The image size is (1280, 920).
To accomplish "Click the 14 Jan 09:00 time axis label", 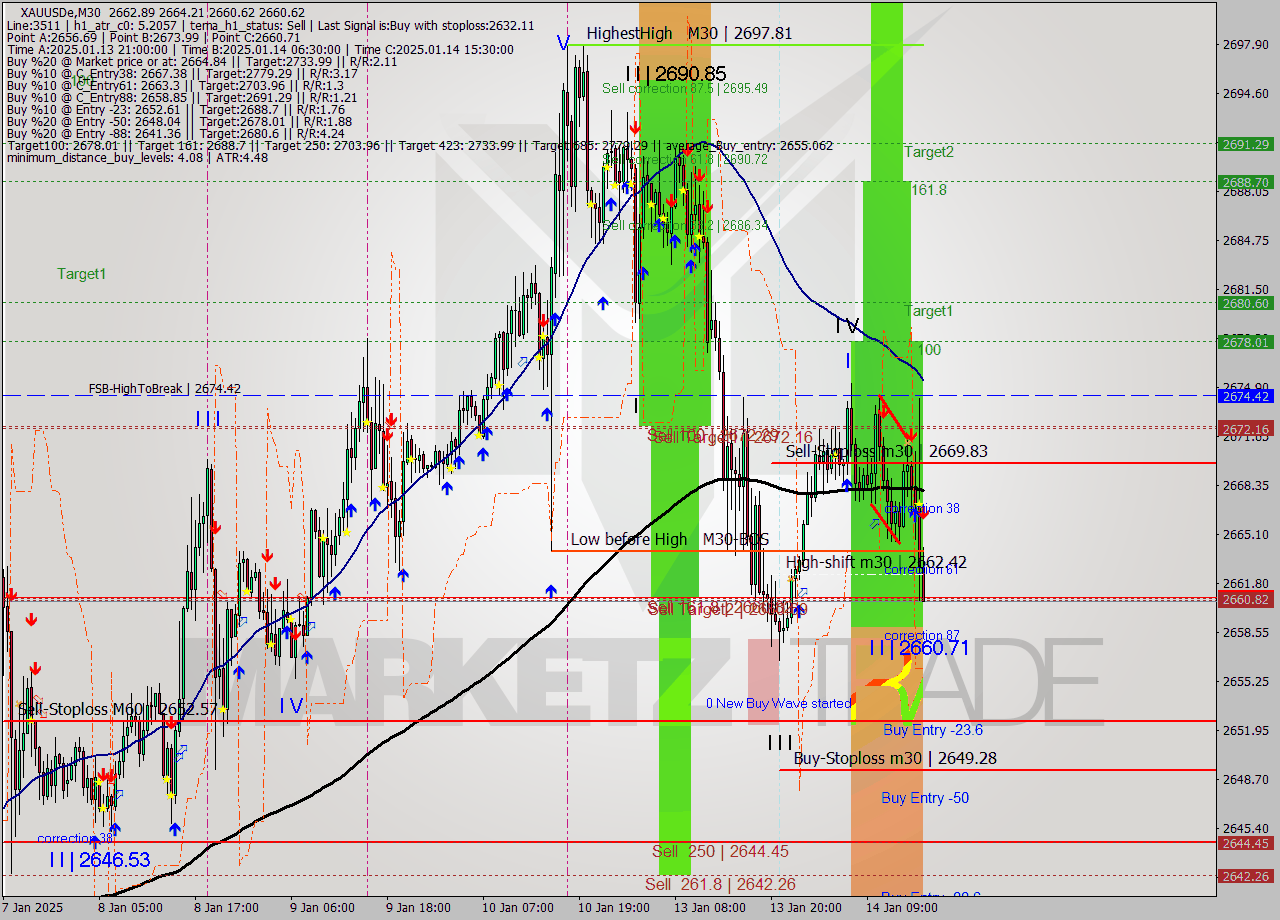I will [x=903, y=908].
